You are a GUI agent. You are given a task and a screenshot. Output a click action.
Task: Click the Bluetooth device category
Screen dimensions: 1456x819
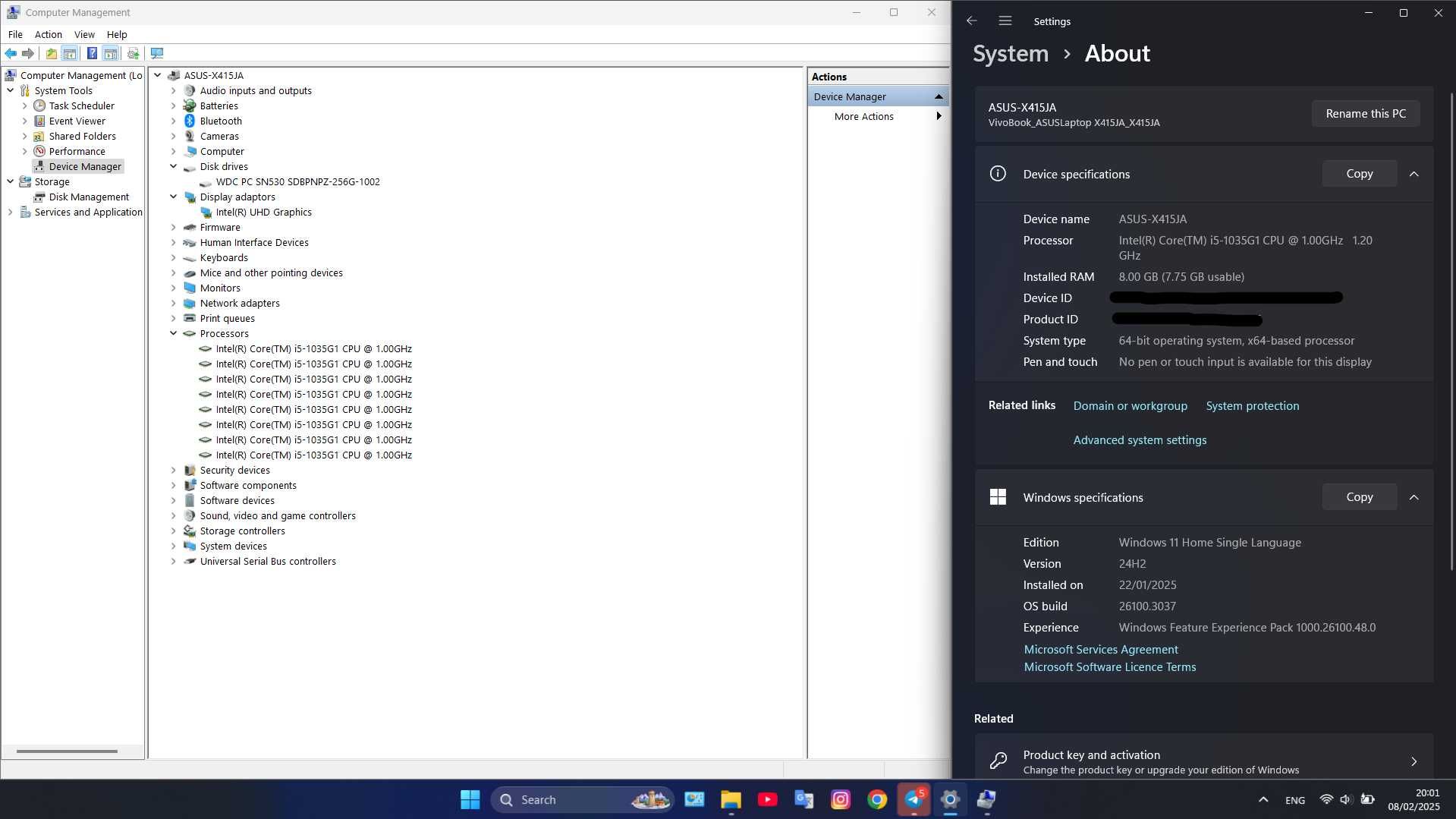(221, 121)
